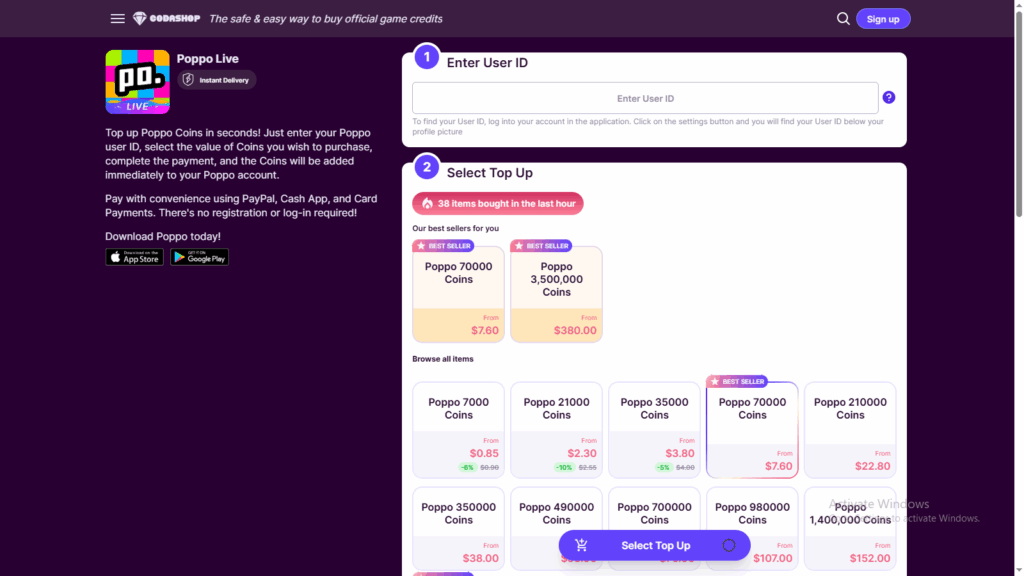Select Poppo 21000 Coins for $2.30
The image size is (1024, 576).
point(556,429)
